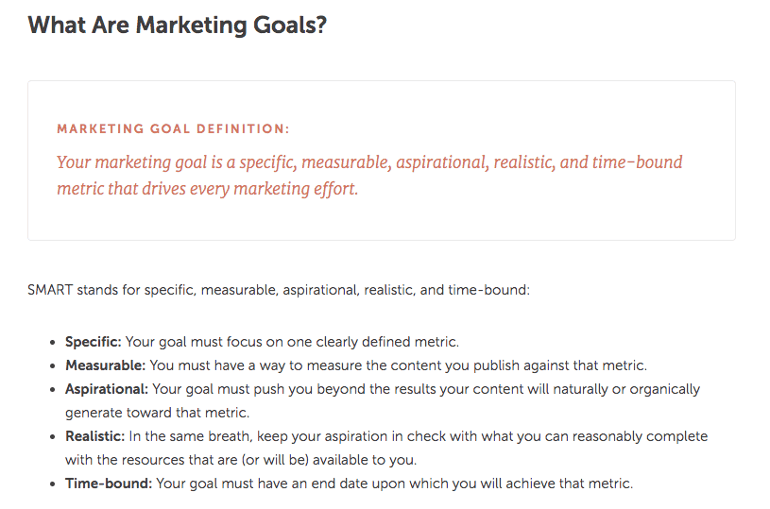Click the heading What Are Marketing Goals?
Viewport: 770px width, 509px height.
point(177,25)
